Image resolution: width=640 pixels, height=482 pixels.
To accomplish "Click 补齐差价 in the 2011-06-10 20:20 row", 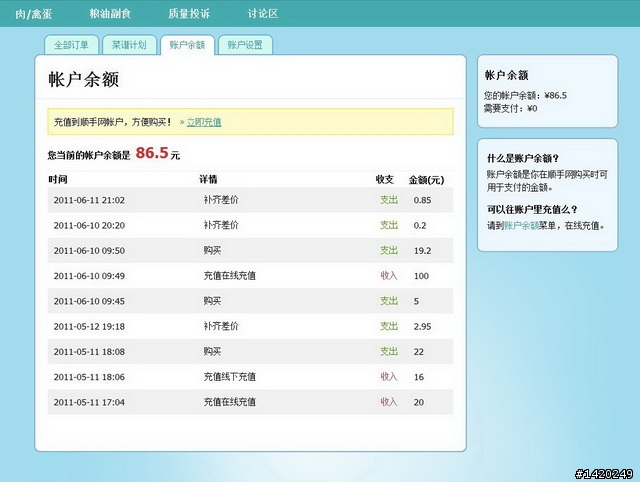I will pos(221,225).
